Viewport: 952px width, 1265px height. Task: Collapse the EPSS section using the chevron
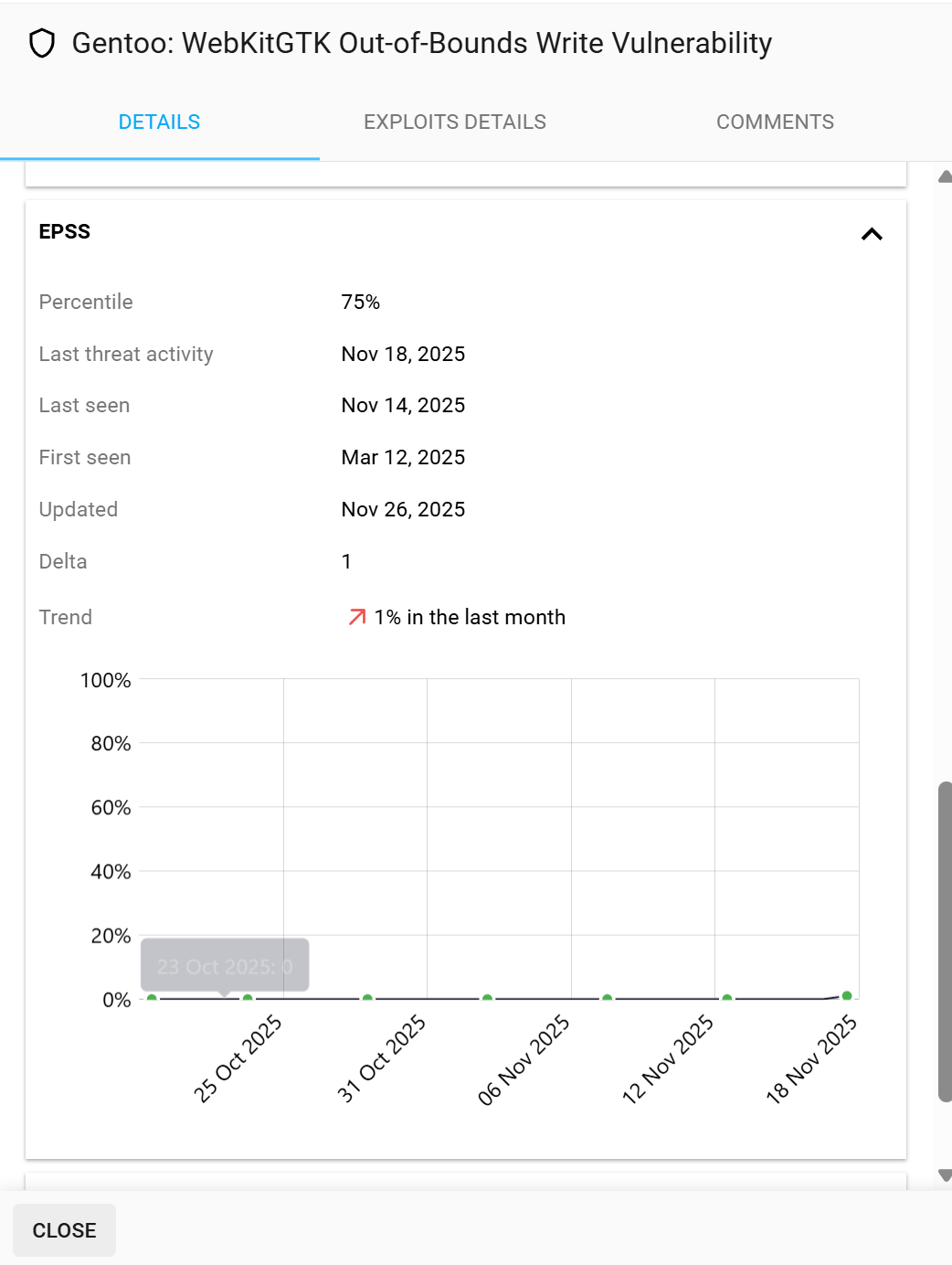(872, 234)
